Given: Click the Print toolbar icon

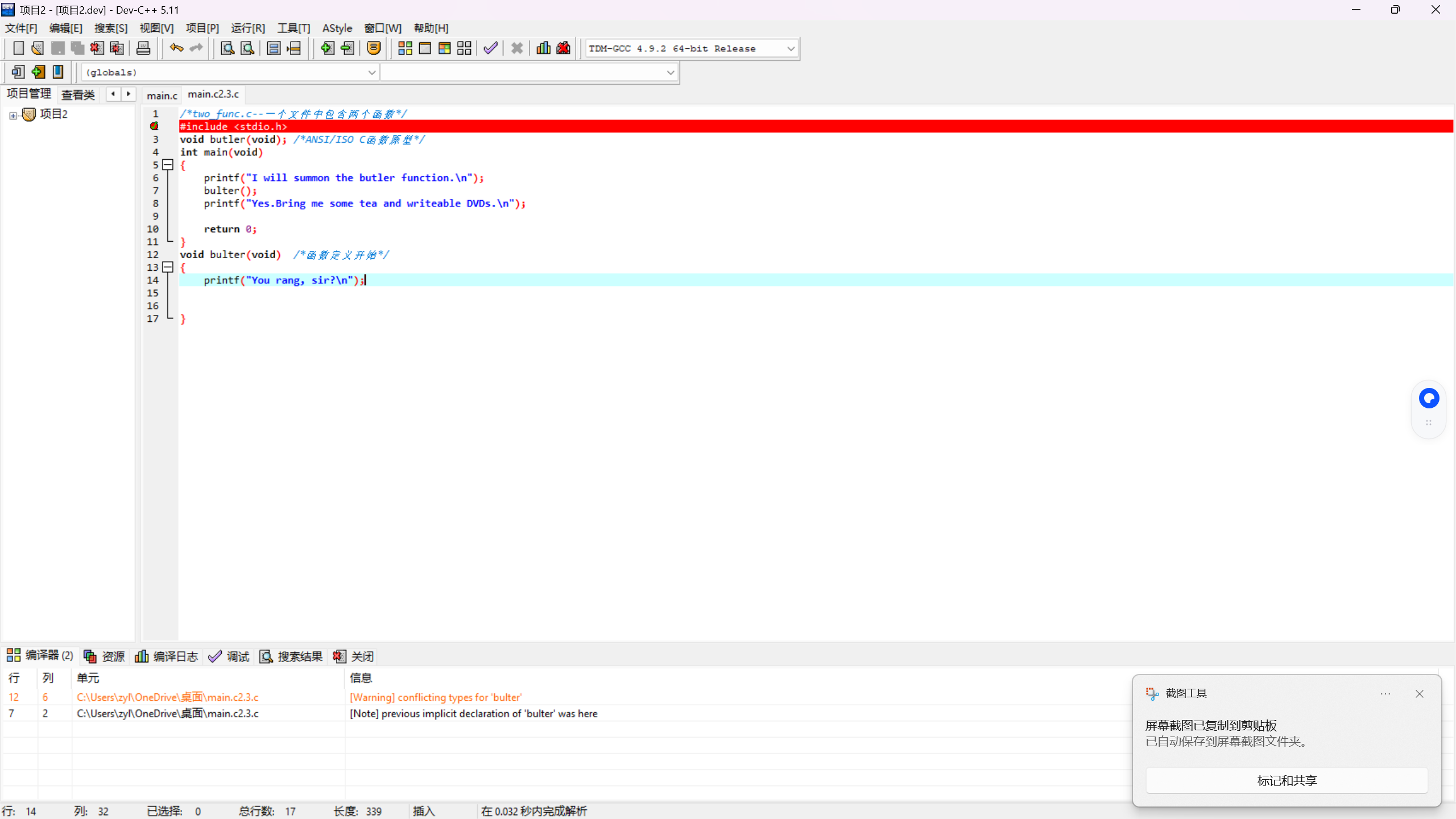Looking at the screenshot, I should [x=143, y=48].
